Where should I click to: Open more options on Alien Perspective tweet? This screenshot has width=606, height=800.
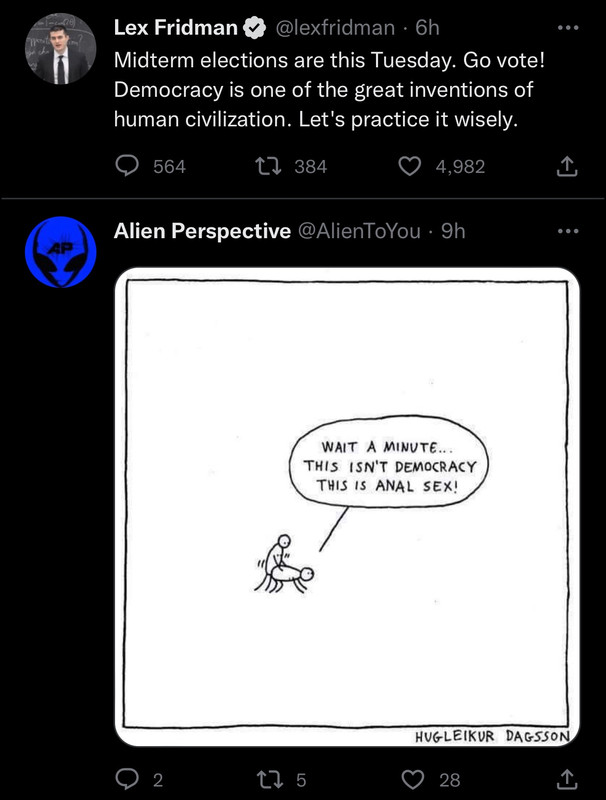click(x=568, y=231)
